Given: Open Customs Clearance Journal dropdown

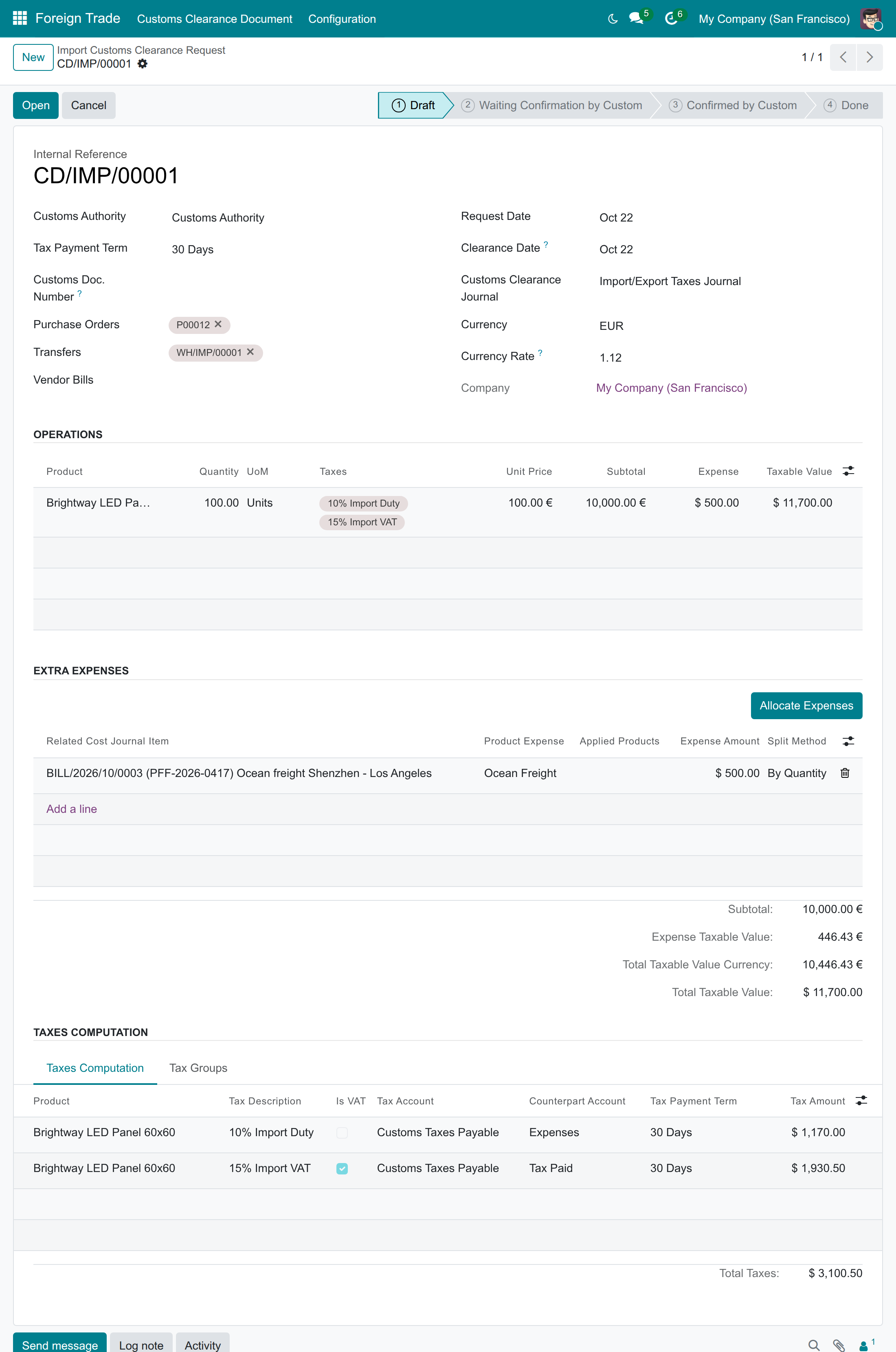Looking at the screenshot, I should 729,281.
